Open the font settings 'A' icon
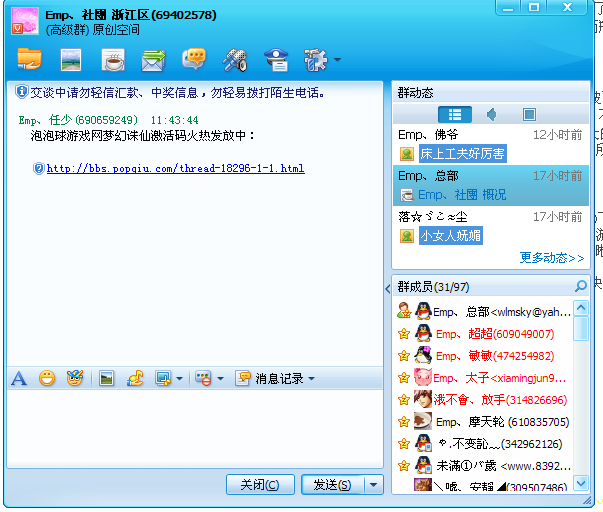603x512 pixels. 18,378
